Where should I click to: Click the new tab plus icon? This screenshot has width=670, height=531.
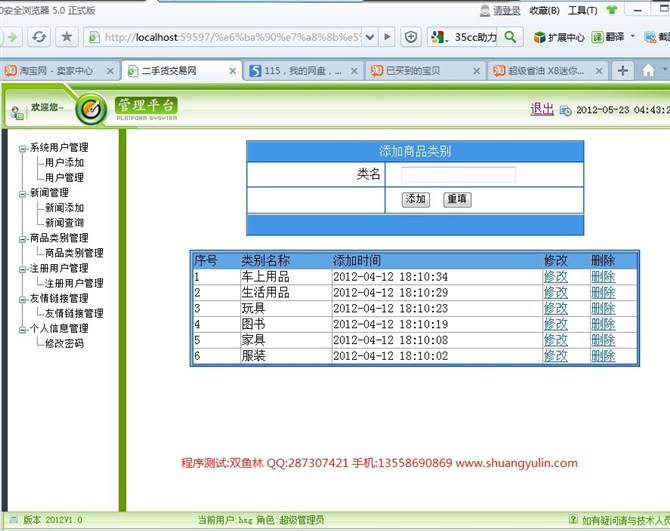click(623, 71)
